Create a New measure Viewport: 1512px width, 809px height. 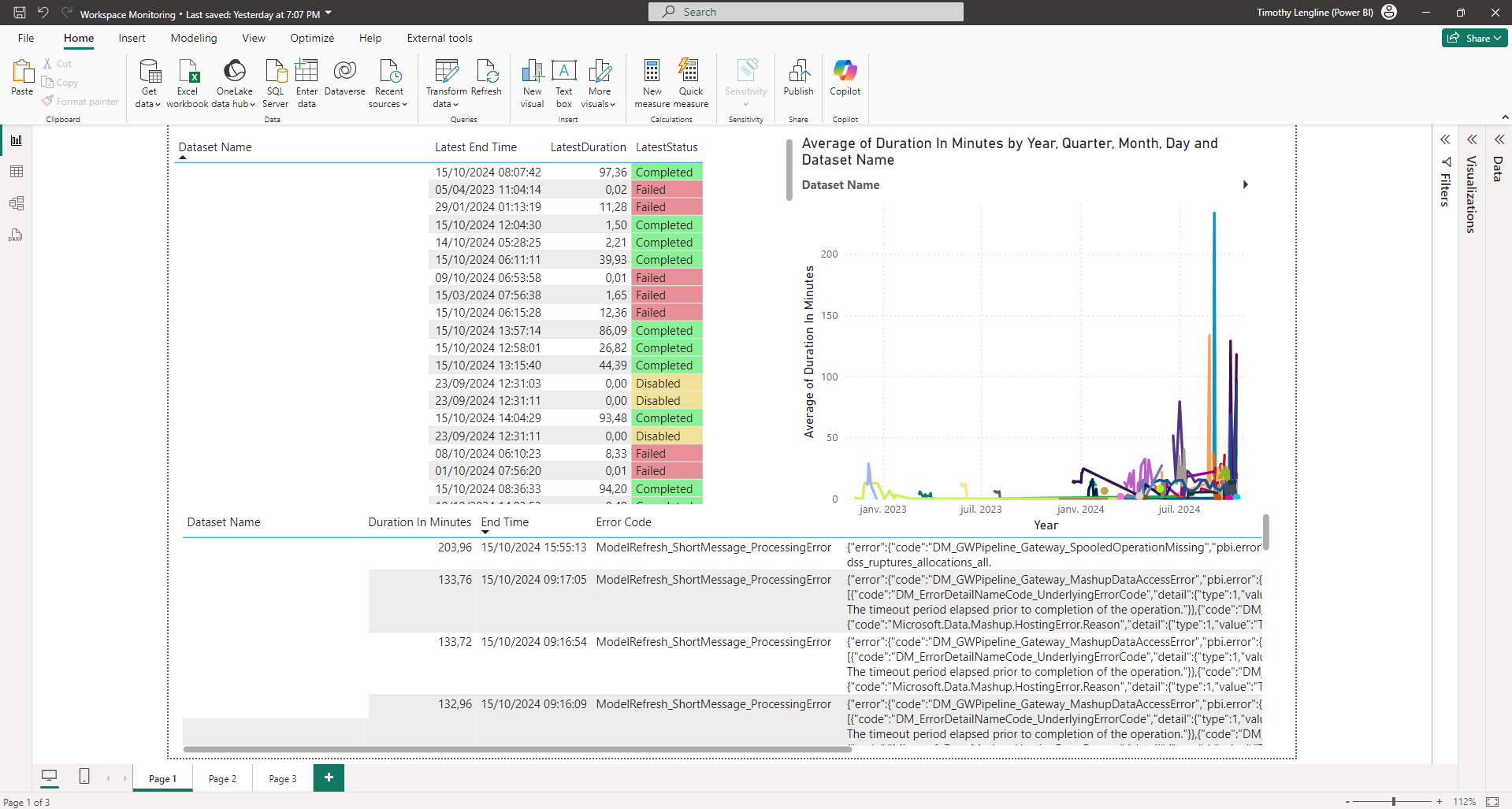pyautogui.click(x=652, y=83)
